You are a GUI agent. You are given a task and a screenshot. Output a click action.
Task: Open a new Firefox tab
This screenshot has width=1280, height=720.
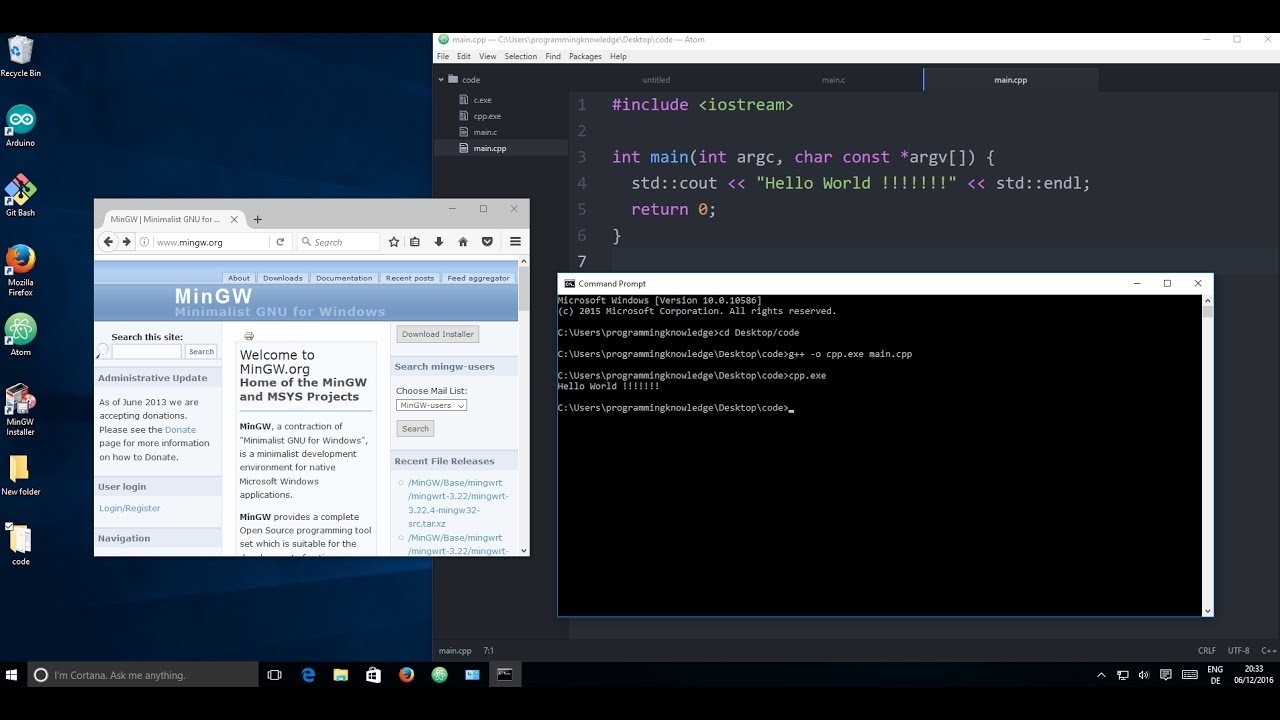pos(257,219)
